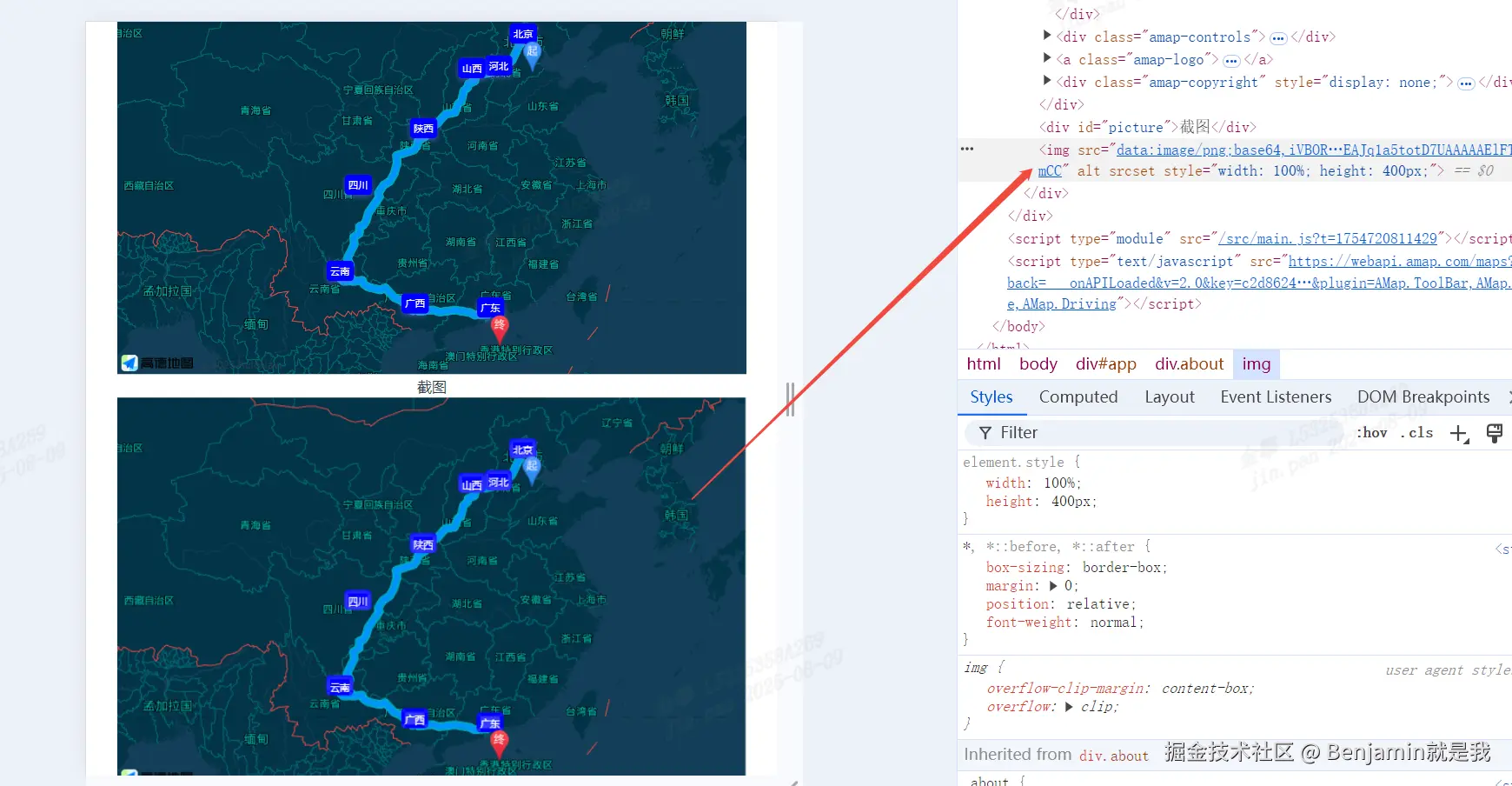
Task: Click the new style rule plus icon
Action: tap(1459, 433)
